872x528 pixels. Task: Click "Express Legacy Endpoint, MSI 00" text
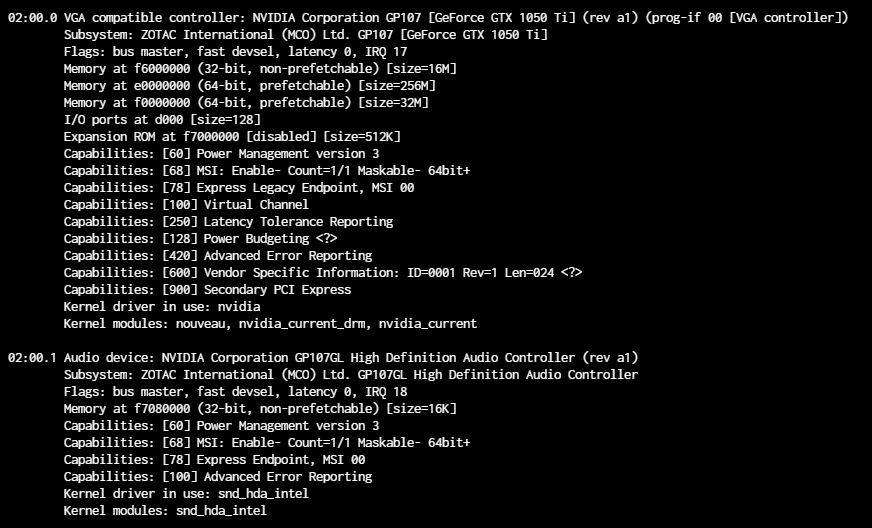point(305,187)
